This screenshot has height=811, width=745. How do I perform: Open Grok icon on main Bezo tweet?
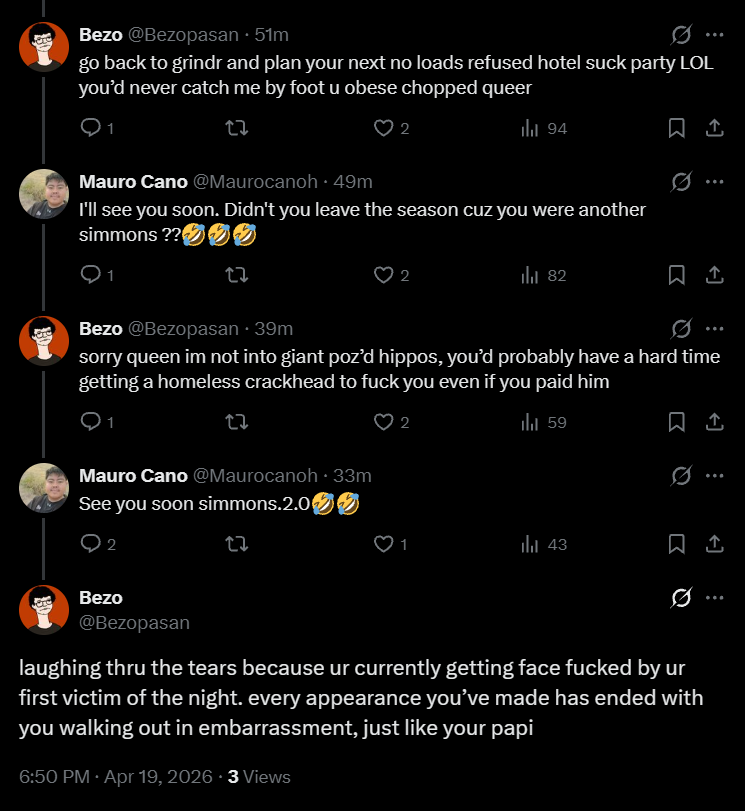[x=681, y=597]
